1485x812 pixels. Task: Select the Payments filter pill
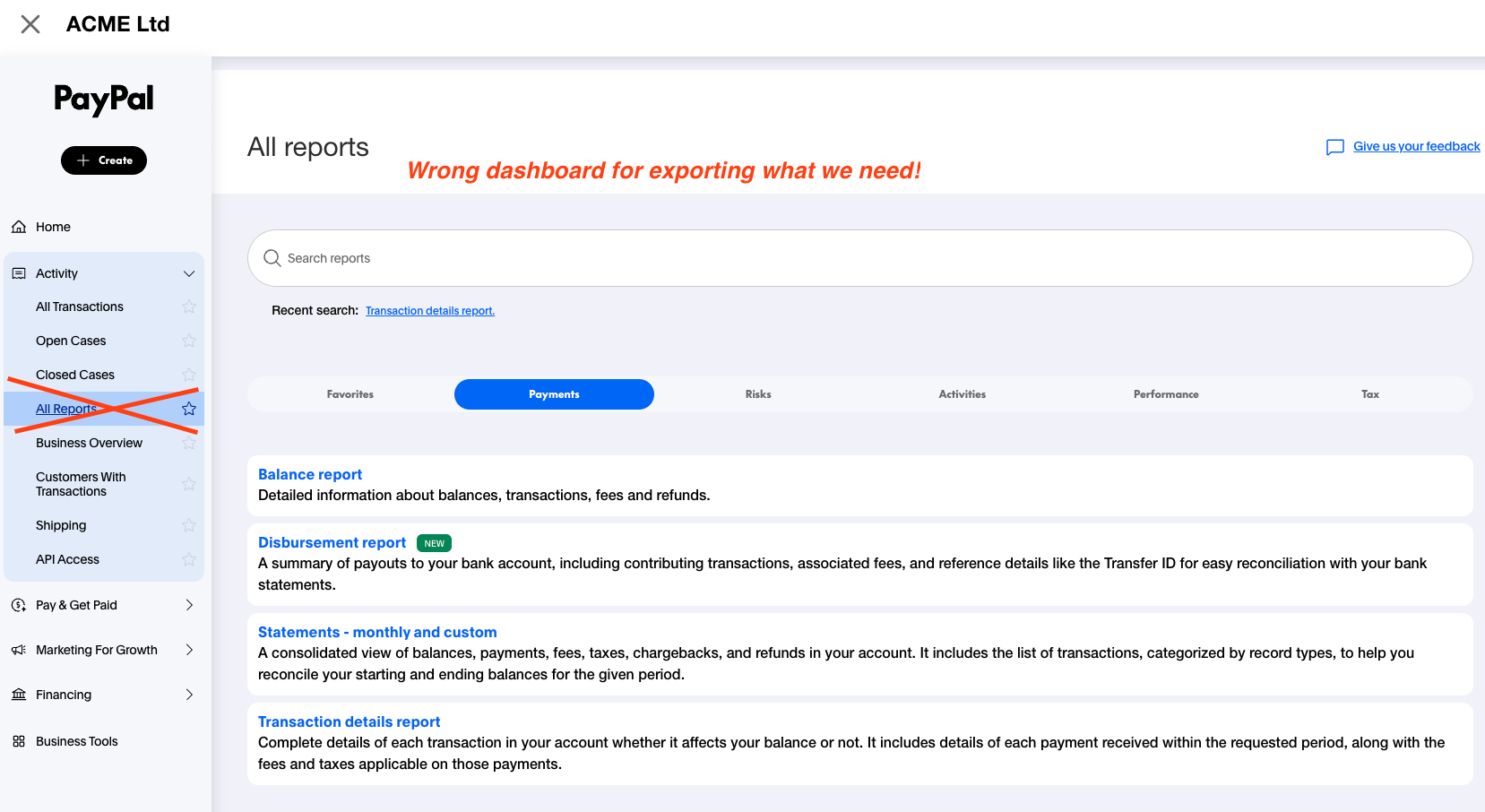coord(554,393)
